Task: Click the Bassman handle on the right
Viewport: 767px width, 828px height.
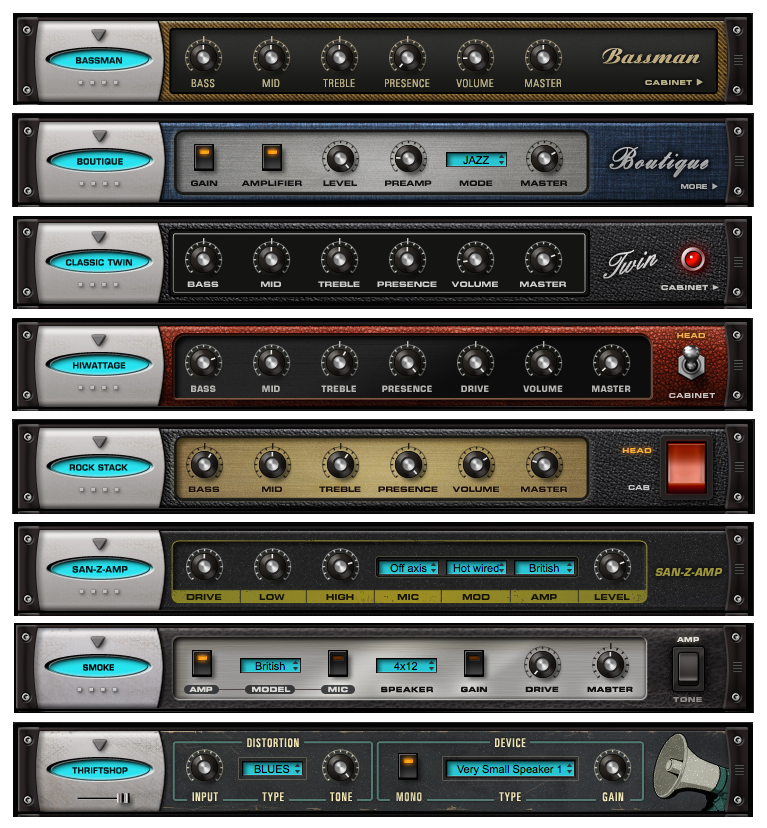Action: tap(738, 60)
